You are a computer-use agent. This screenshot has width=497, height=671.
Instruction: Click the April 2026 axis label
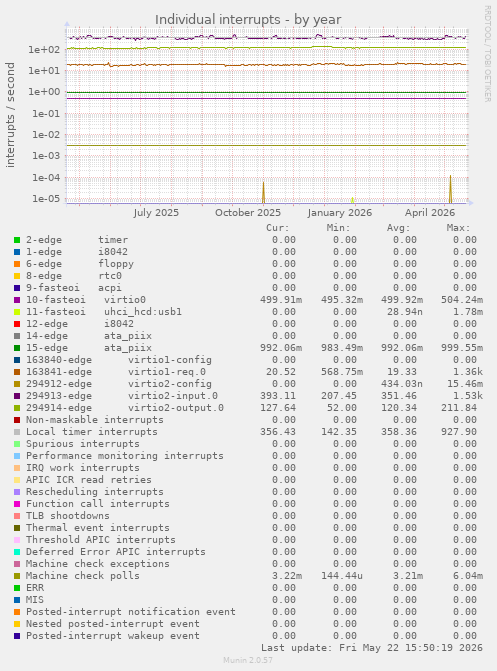[x=430, y=213]
